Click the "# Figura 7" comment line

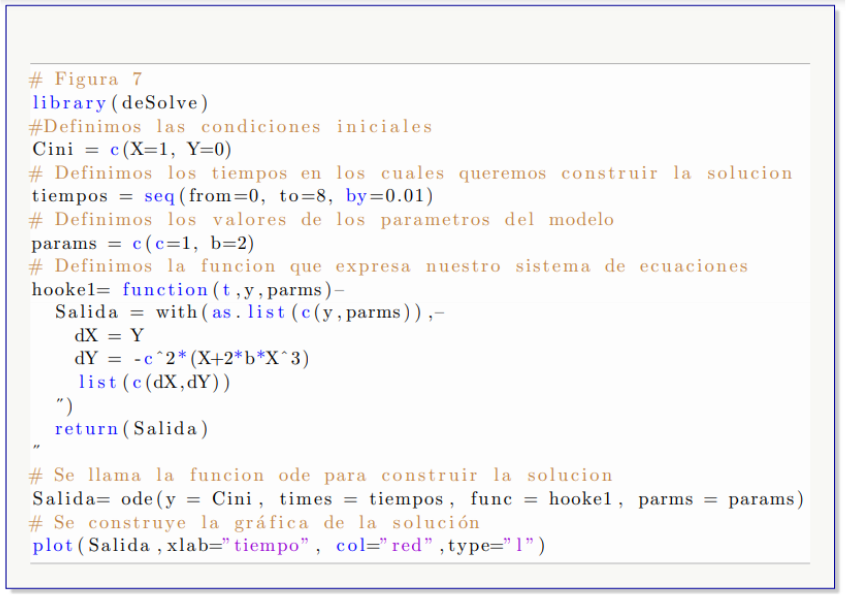click(x=86, y=79)
